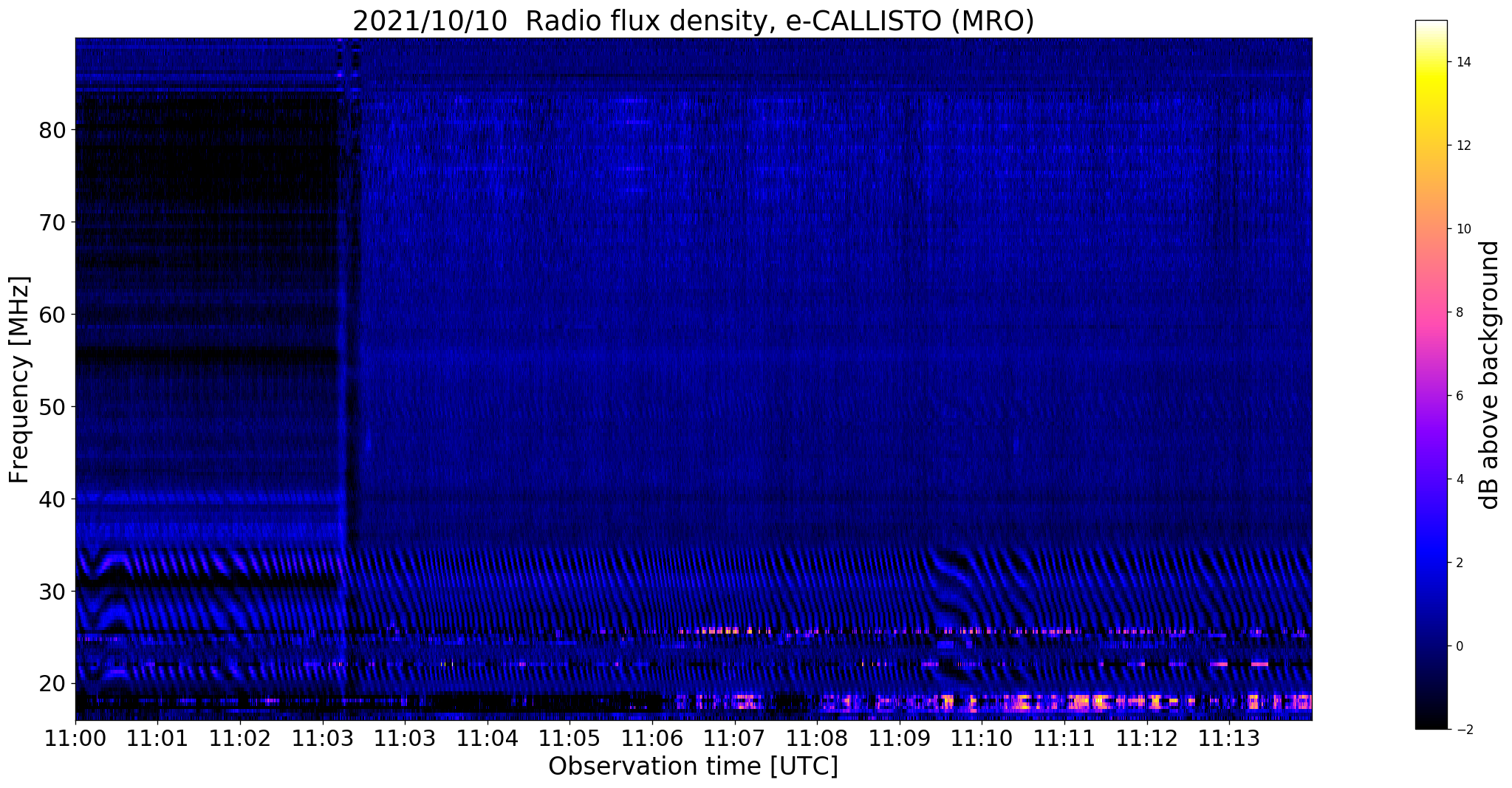
Task: Click the 11:00 time tick label
Action: [75, 738]
